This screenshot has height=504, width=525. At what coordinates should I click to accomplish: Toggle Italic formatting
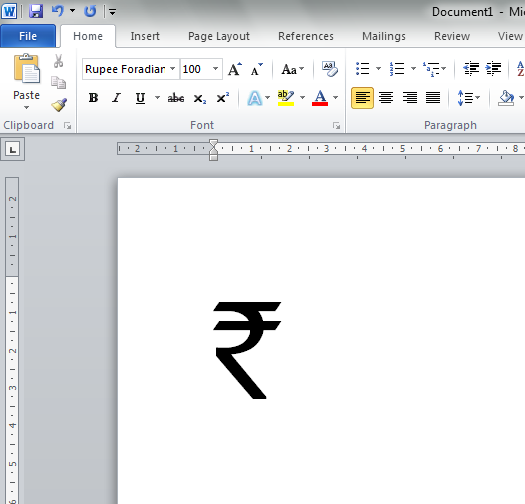click(x=116, y=98)
